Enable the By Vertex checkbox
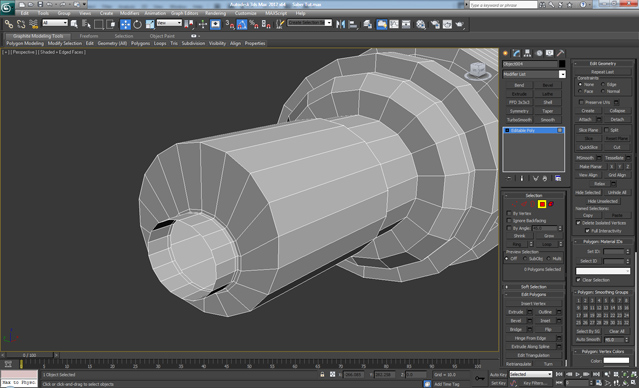This screenshot has height=388, width=639. pos(509,213)
